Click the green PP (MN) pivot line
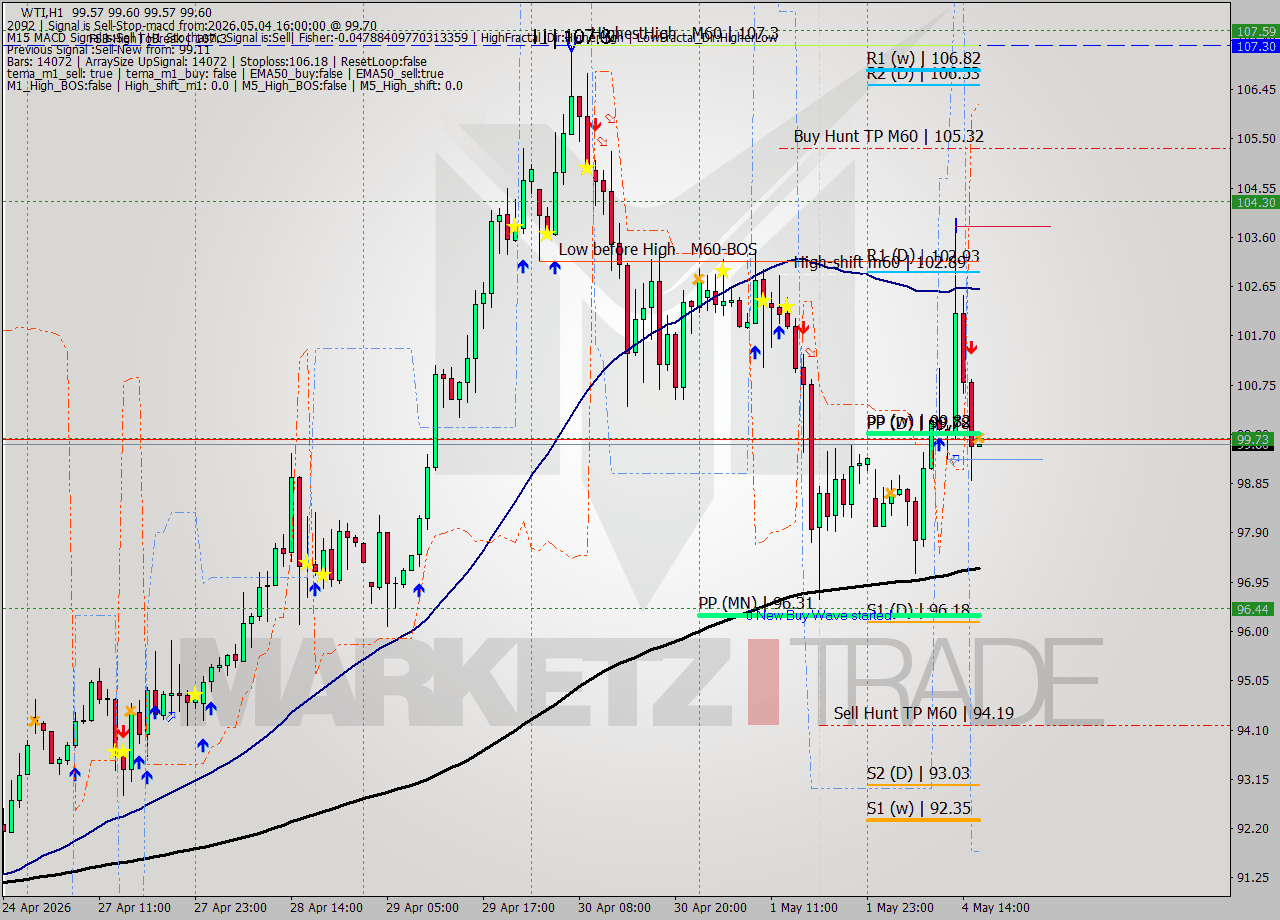Screen dimensions: 1280x920 pyautogui.click(x=839, y=616)
